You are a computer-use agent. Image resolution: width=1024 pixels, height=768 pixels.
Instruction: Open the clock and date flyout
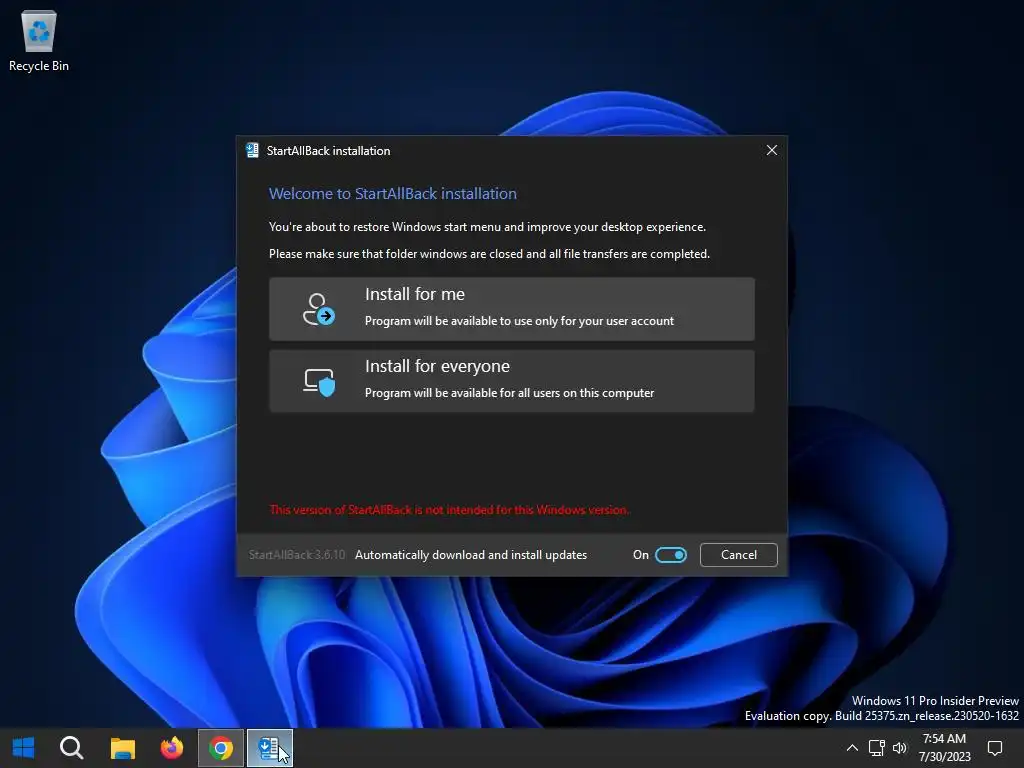944,748
